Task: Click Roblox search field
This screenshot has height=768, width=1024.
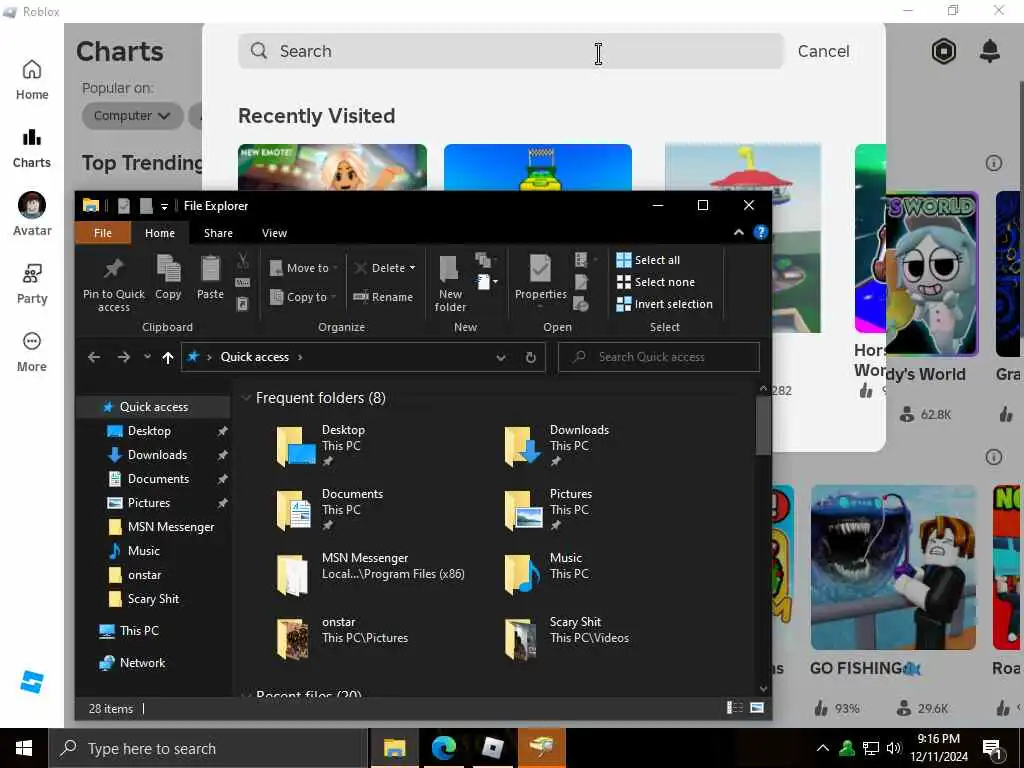Action: point(510,51)
